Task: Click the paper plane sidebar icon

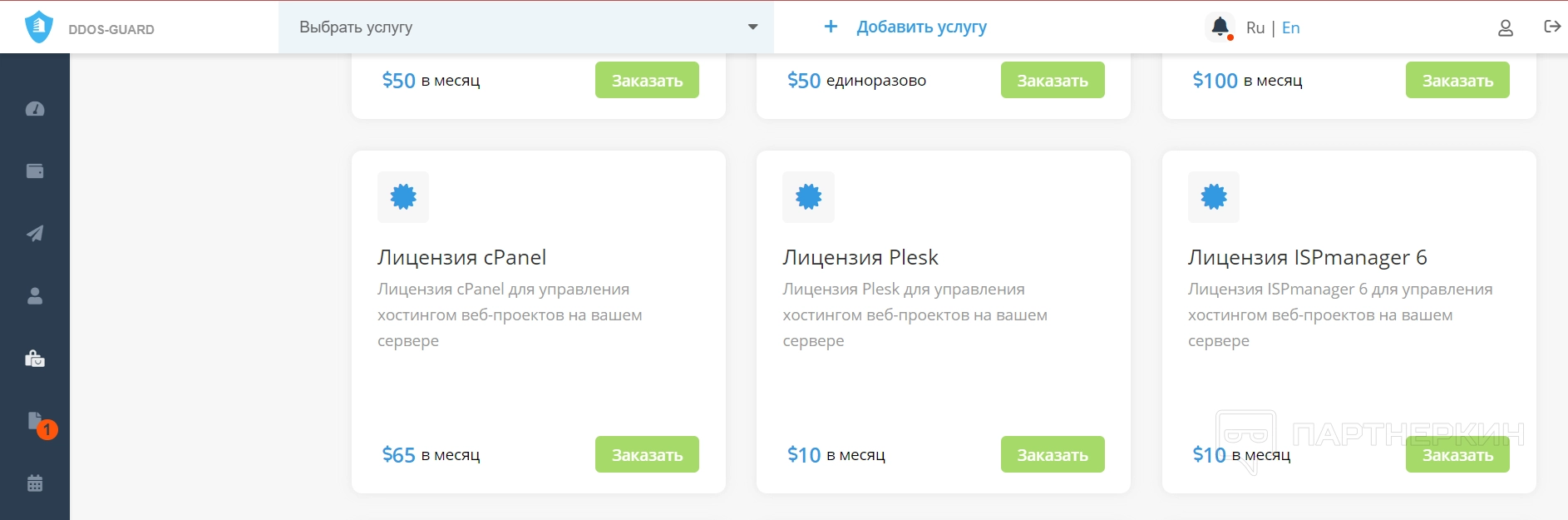Action: point(35,234)
